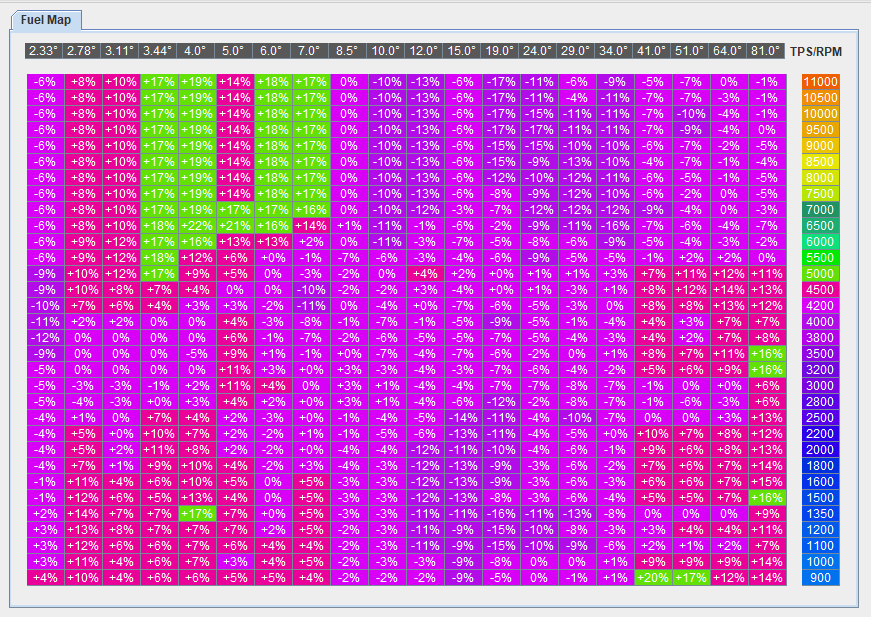Click the 6000 RPM row label

(x=820, y=242)
